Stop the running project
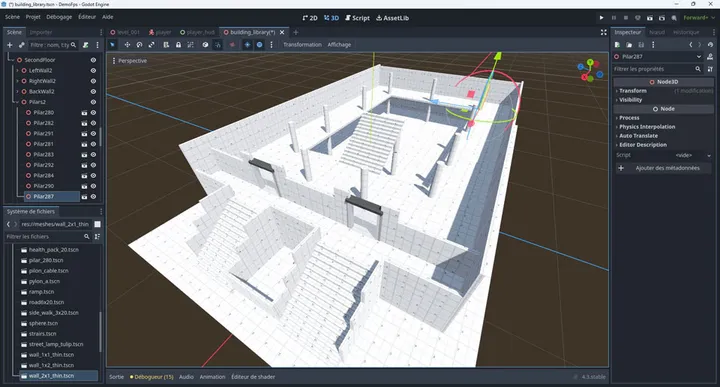 coord(625,18)
